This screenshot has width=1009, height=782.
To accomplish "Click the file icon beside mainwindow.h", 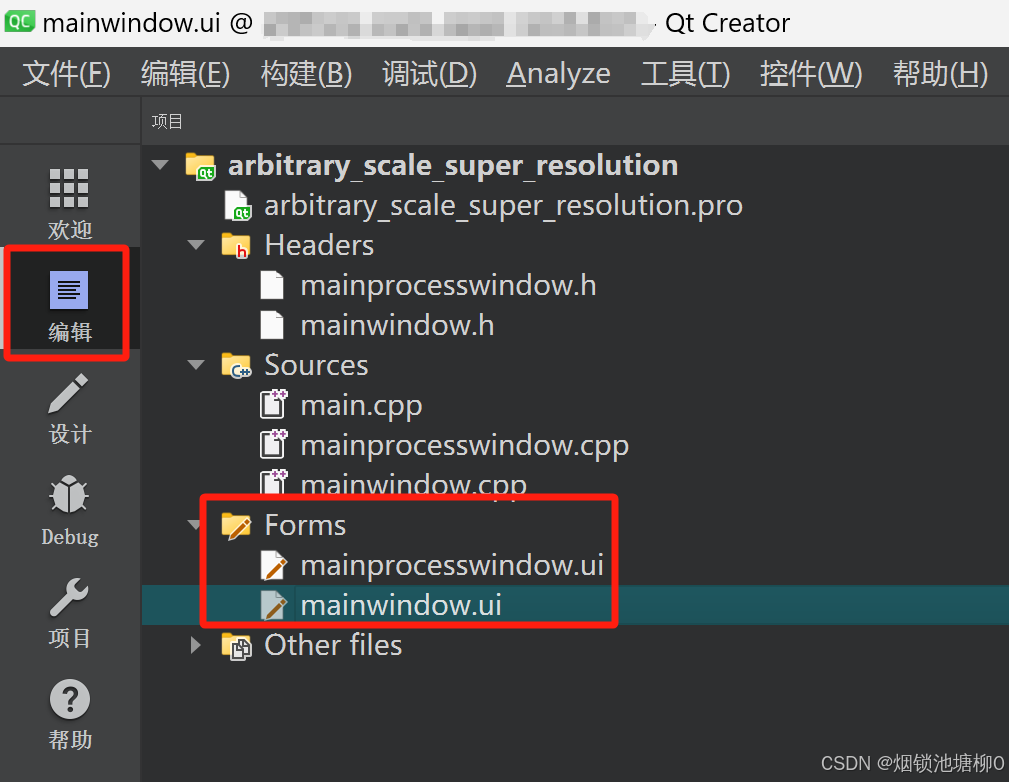I will (272, 325).
